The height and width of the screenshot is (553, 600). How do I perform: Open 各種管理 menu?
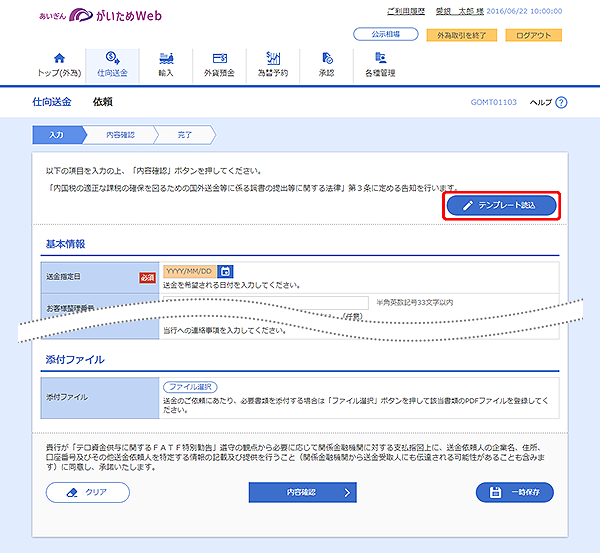pos(380,65)
